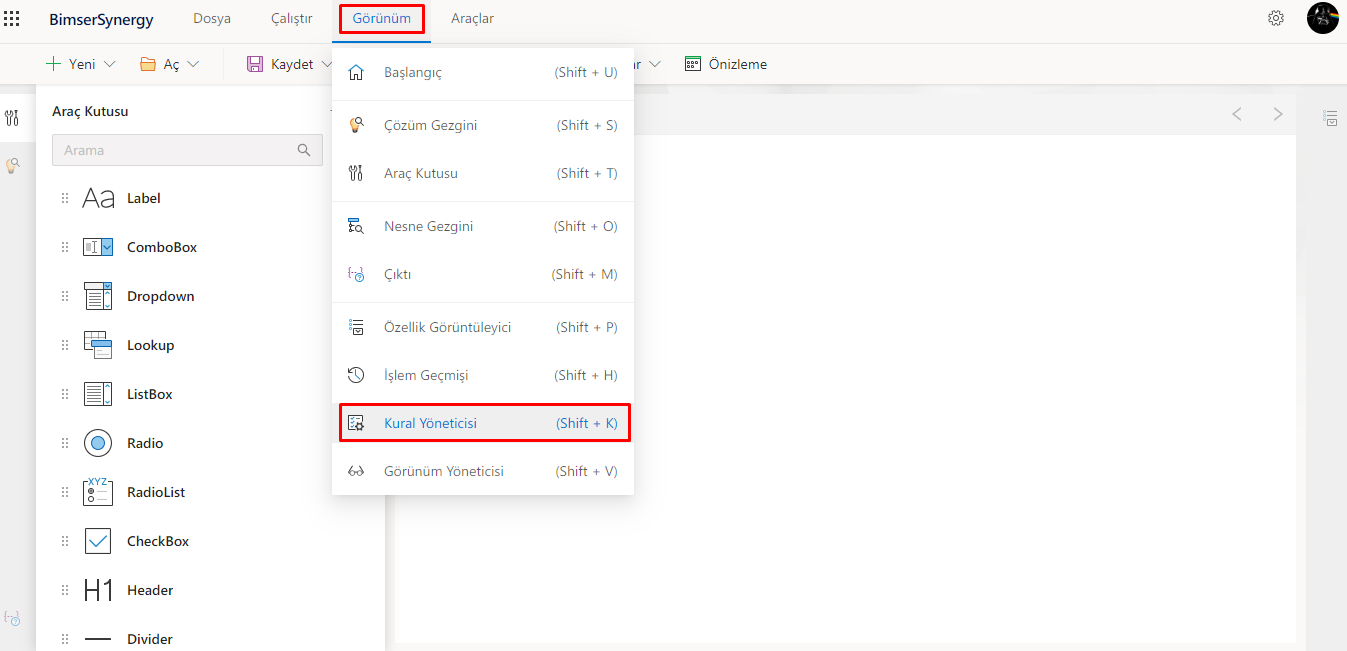Select the Lookup control icon
The width and height of the screenshot is (1347, 651).
tap(98, 345)
